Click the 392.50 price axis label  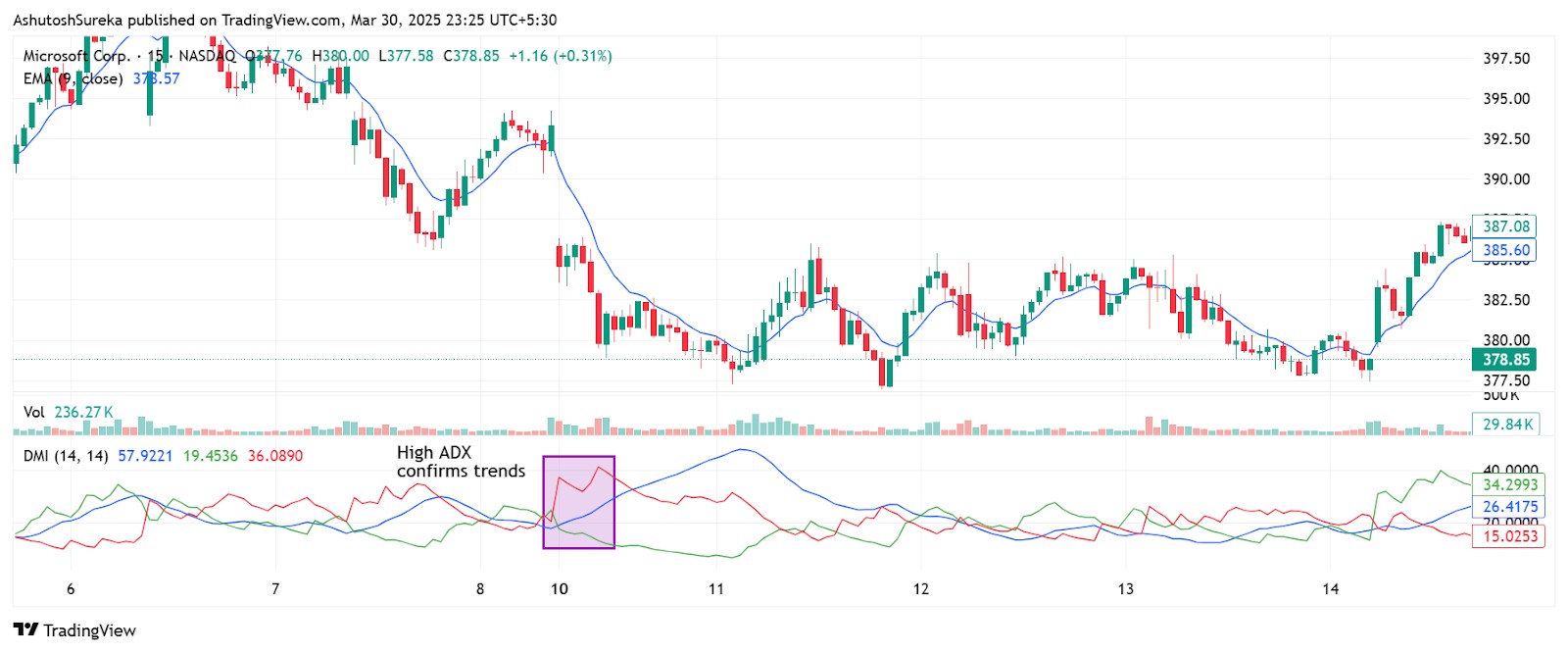point(1506,139)
